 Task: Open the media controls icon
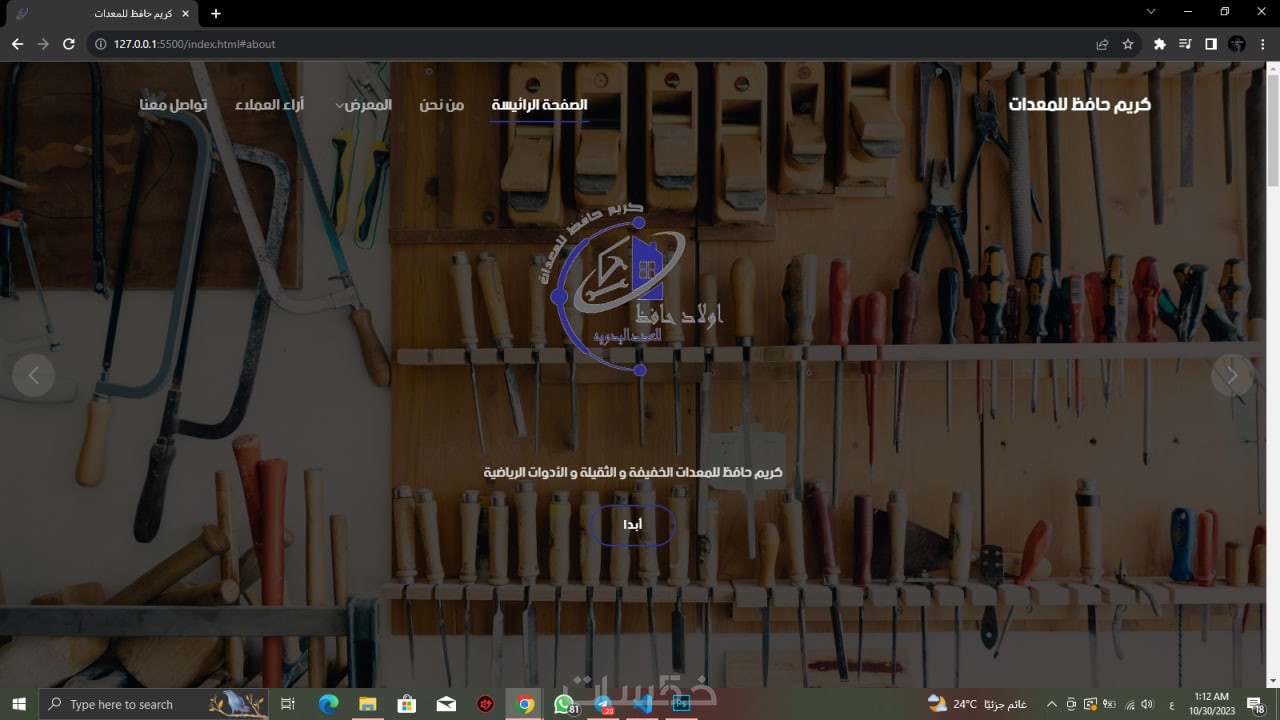[1185, 44]
